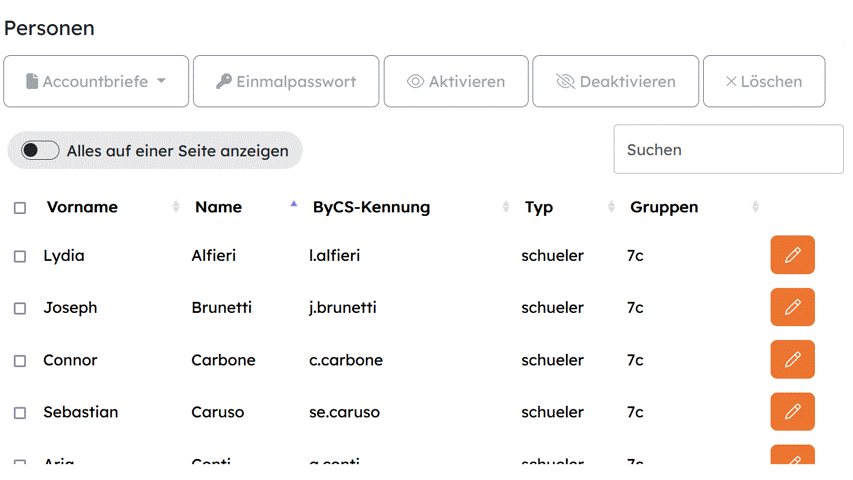This screenshot has height=480, width=853.
Task: Click the Aktivieren eye button
Action: [x=456, y=81]
